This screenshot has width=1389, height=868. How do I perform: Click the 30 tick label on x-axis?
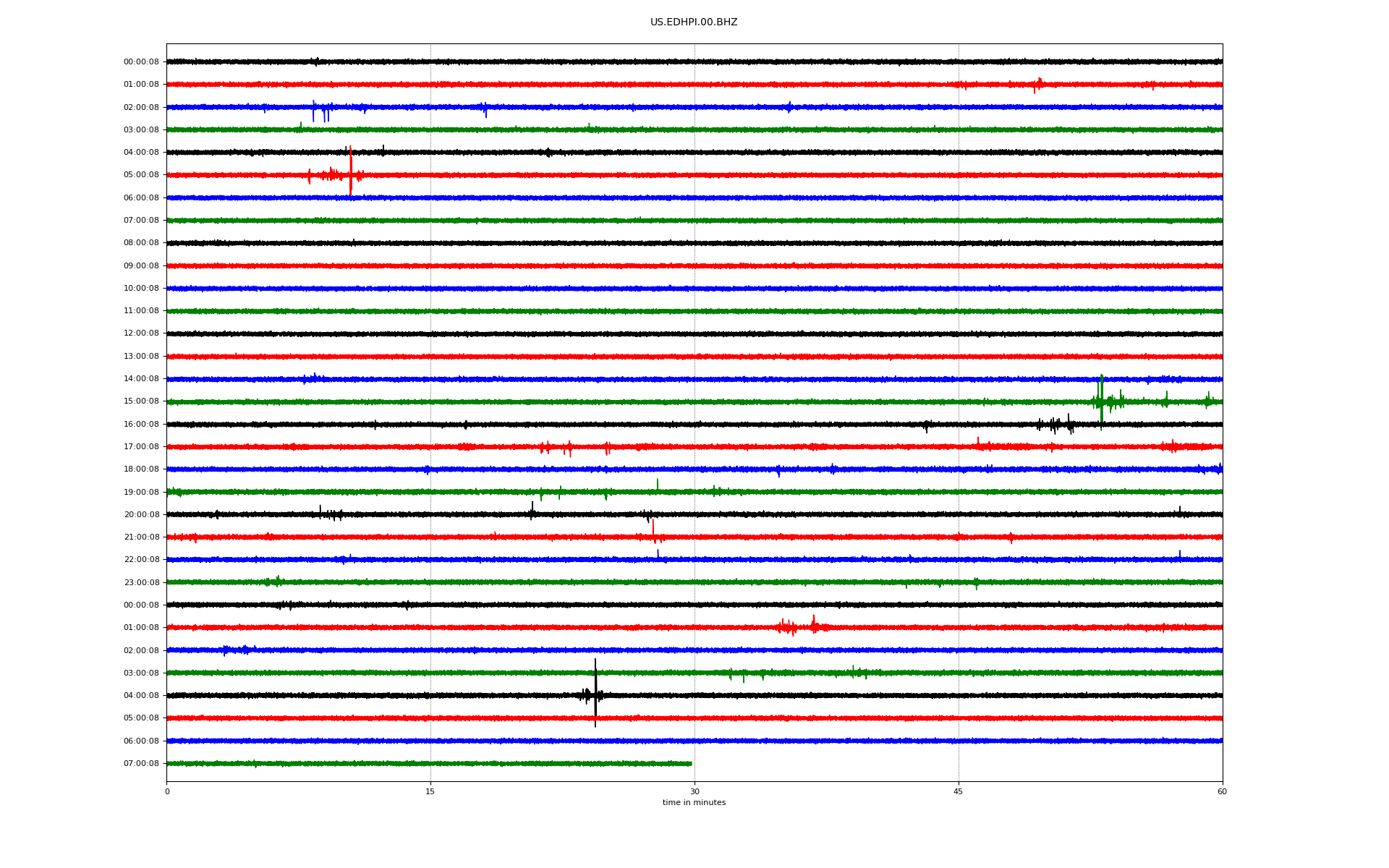point(694,791)
